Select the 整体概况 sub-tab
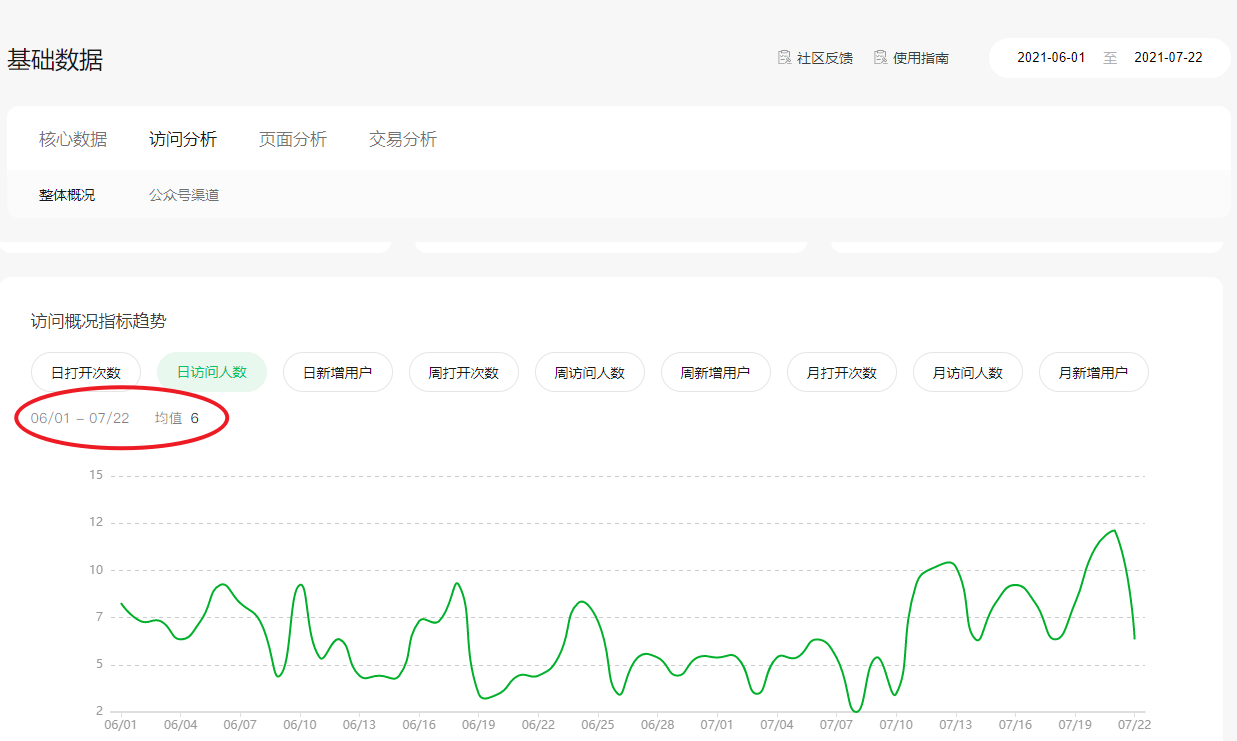1237x741 pixels. click(x=67, y=195)
